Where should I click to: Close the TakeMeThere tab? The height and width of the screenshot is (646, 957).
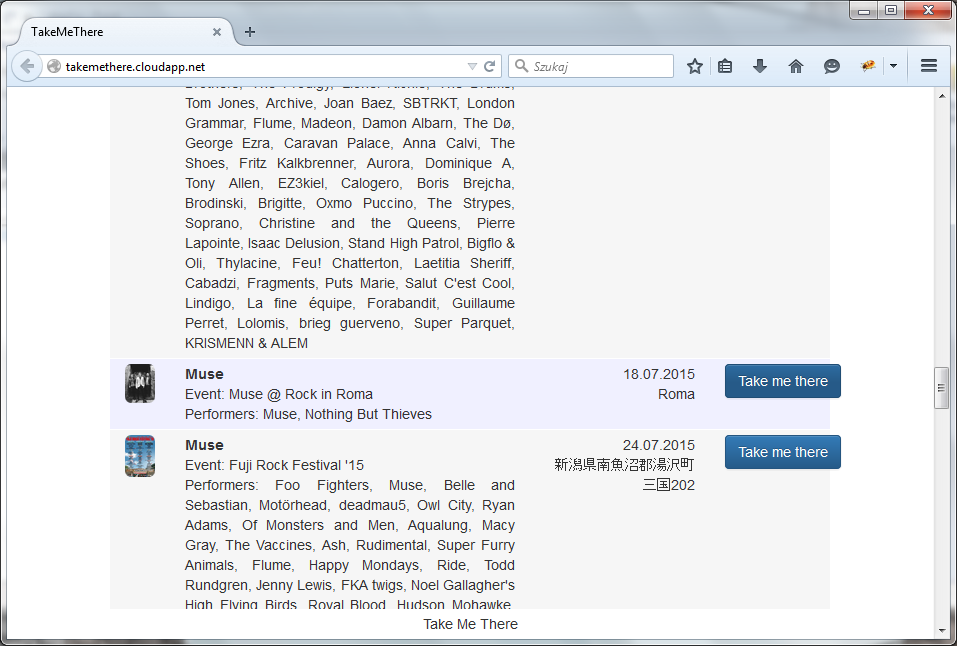[x=217, y=32]
